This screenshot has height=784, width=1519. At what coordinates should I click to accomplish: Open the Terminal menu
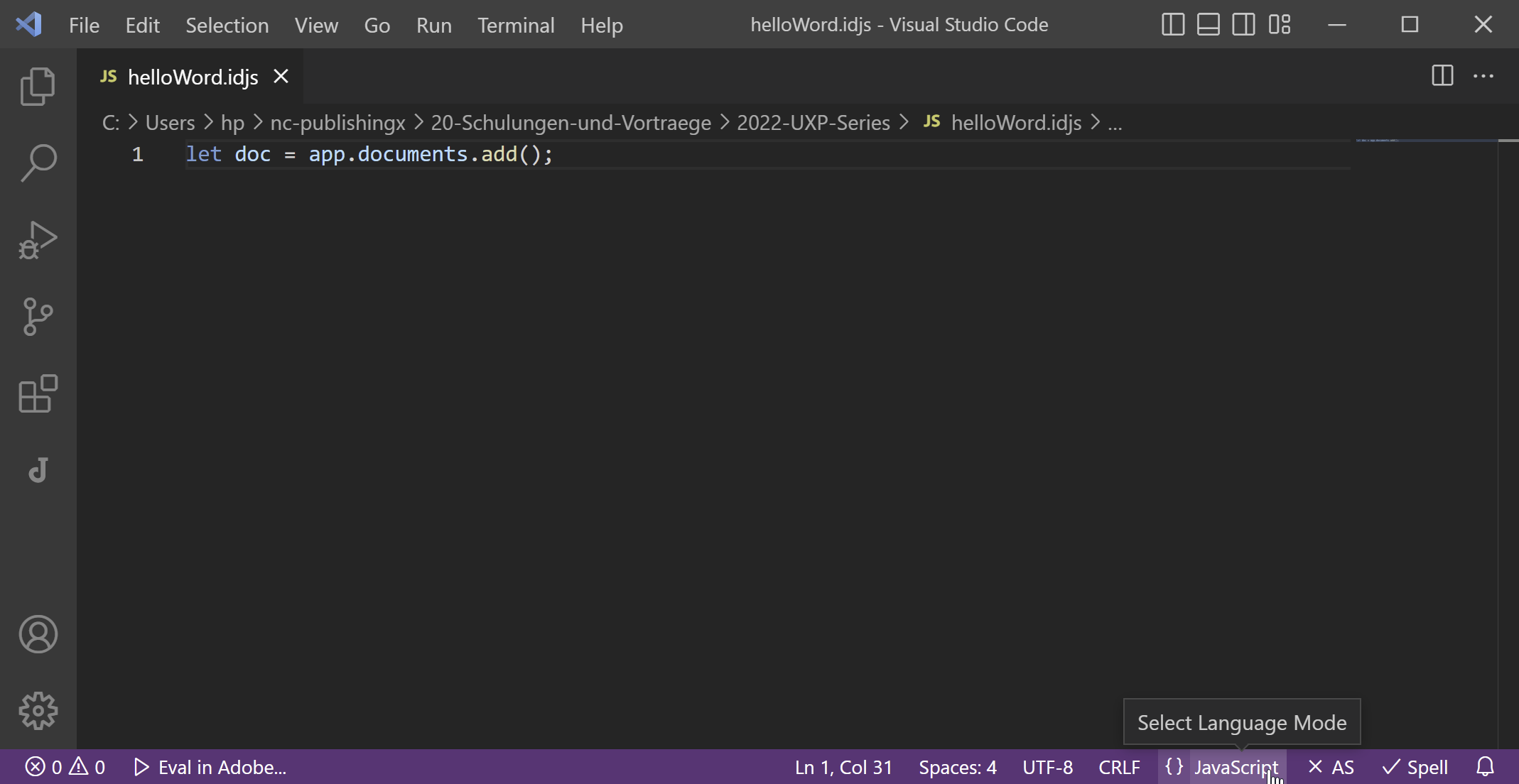pos(516,25)
